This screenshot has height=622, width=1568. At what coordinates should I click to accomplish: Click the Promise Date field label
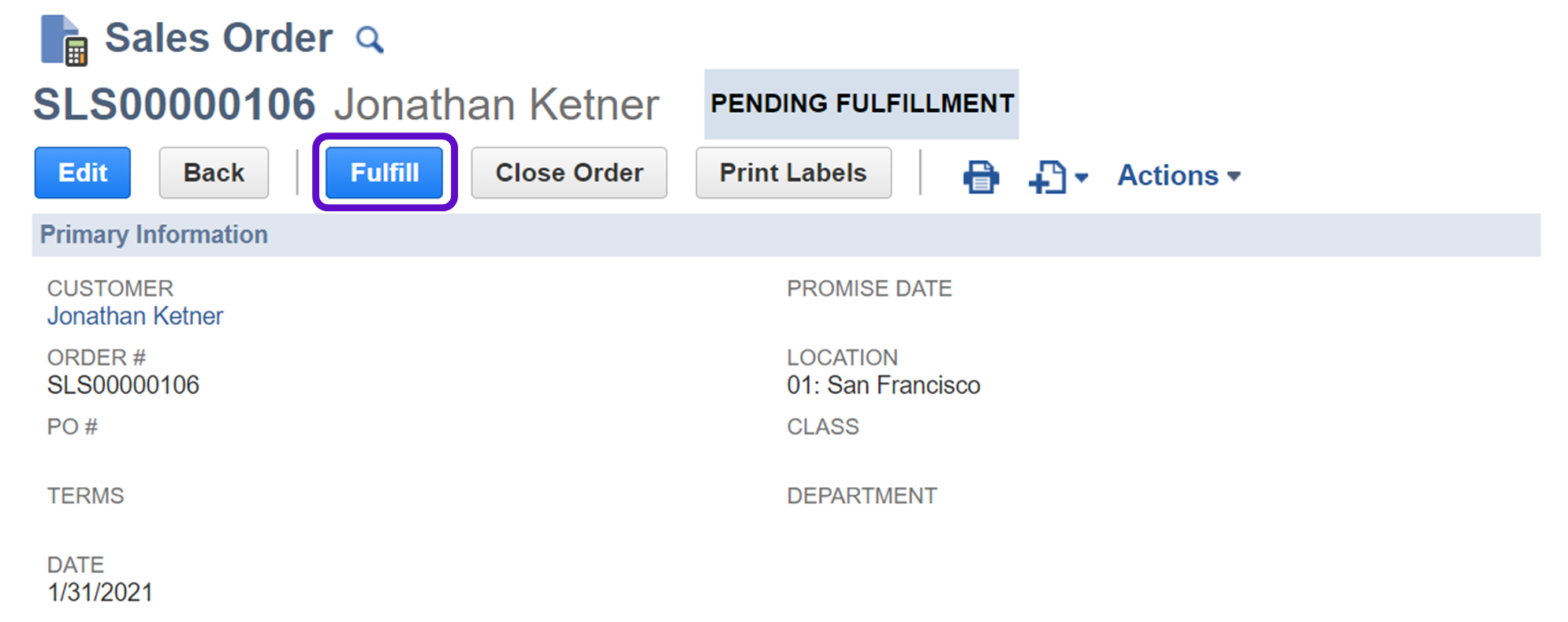pos(869,289)
